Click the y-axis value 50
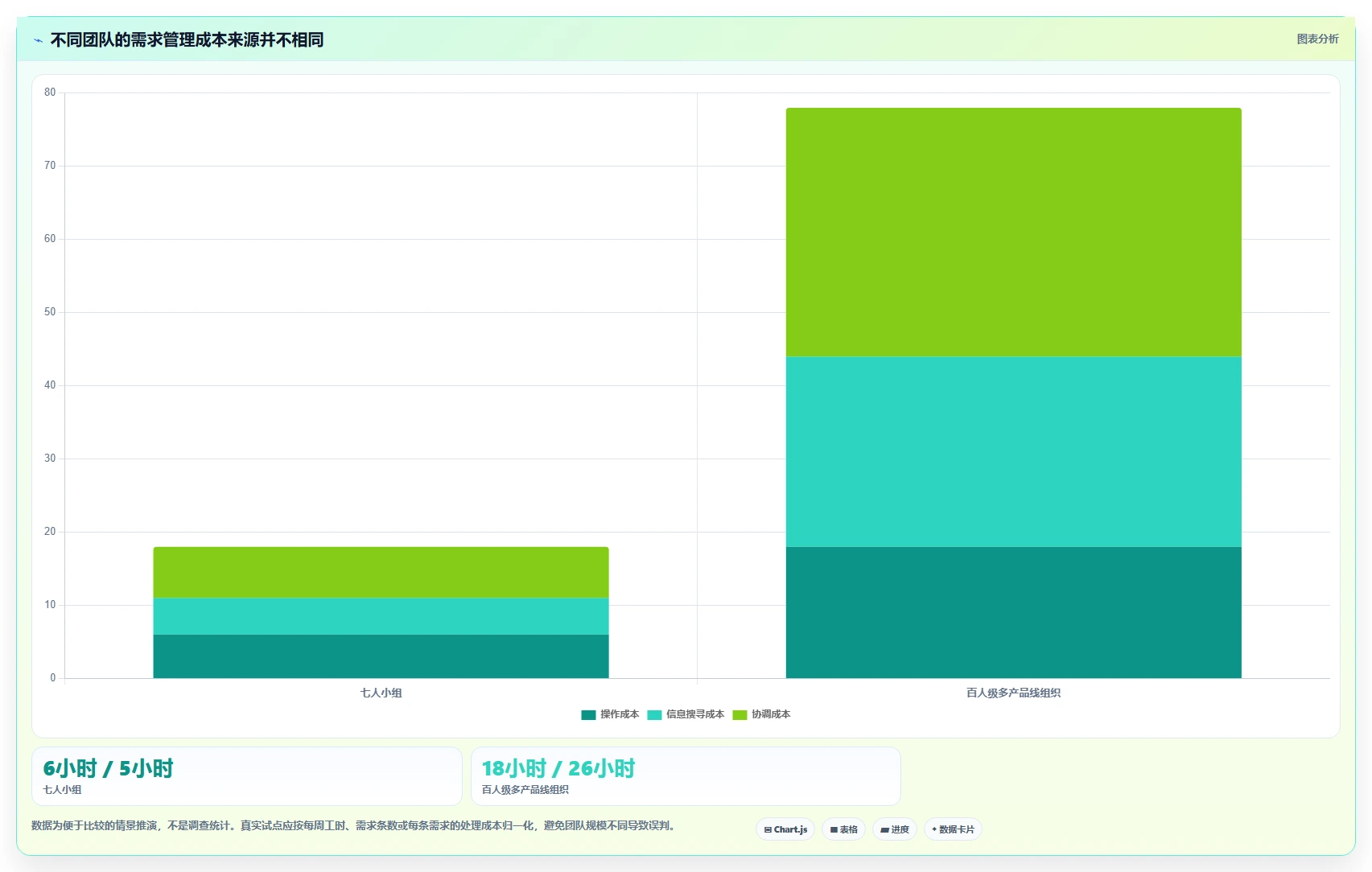 [x=50, y=312]
